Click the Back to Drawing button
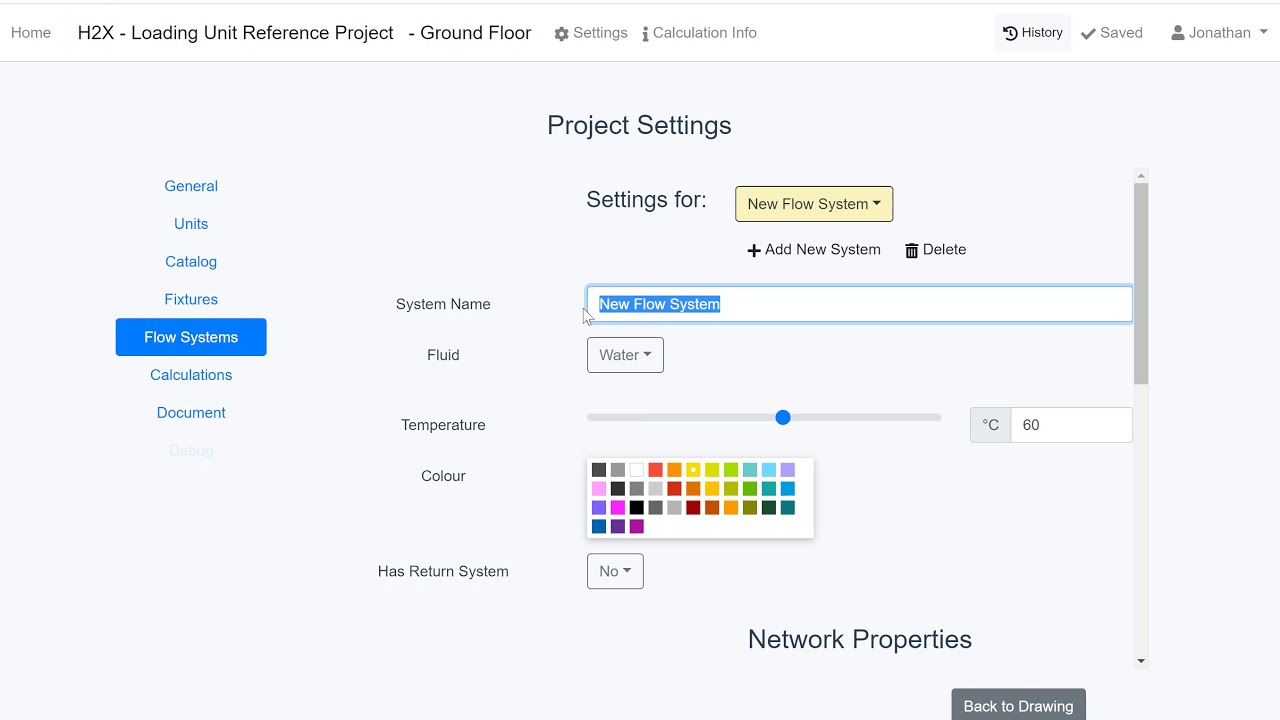 tap(1018, 705)
